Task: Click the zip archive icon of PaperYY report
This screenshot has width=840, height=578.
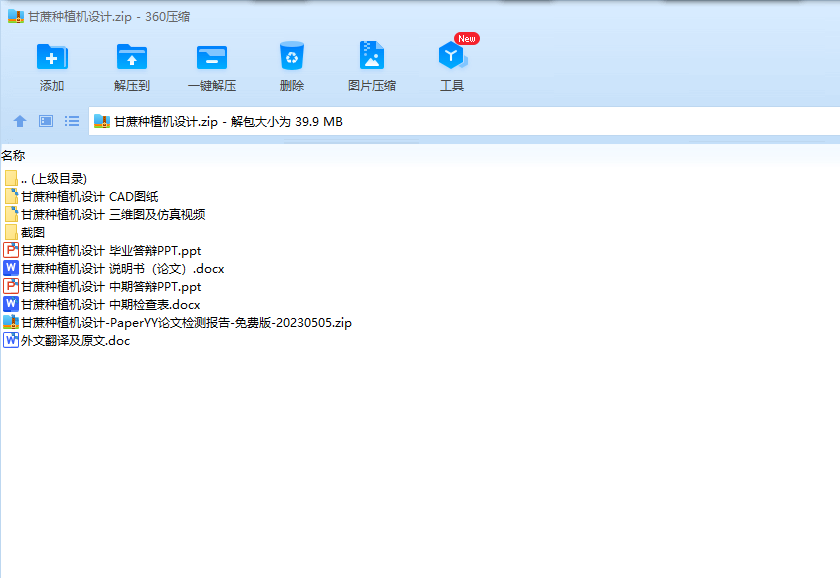Action: [11, 322]
